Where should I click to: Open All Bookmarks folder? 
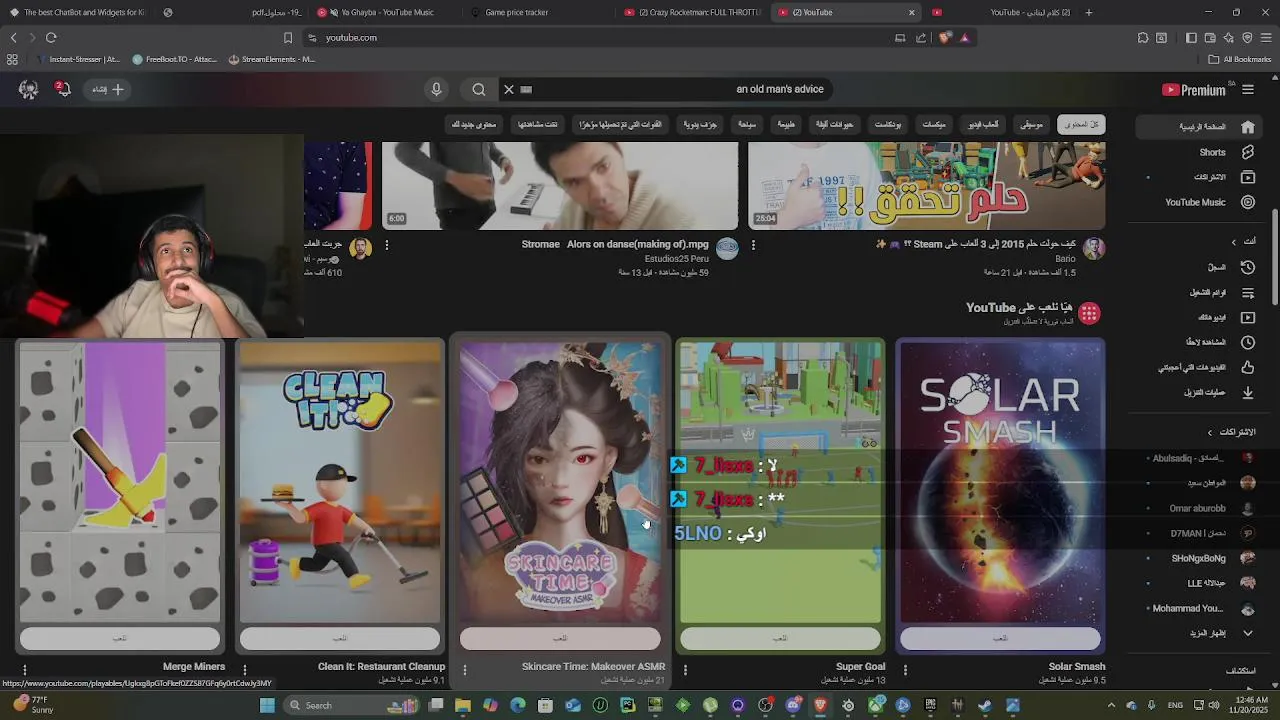(x=1240, y=59)
